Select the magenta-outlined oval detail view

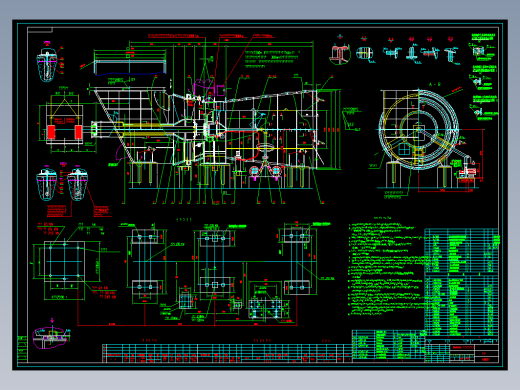[51, 338]
